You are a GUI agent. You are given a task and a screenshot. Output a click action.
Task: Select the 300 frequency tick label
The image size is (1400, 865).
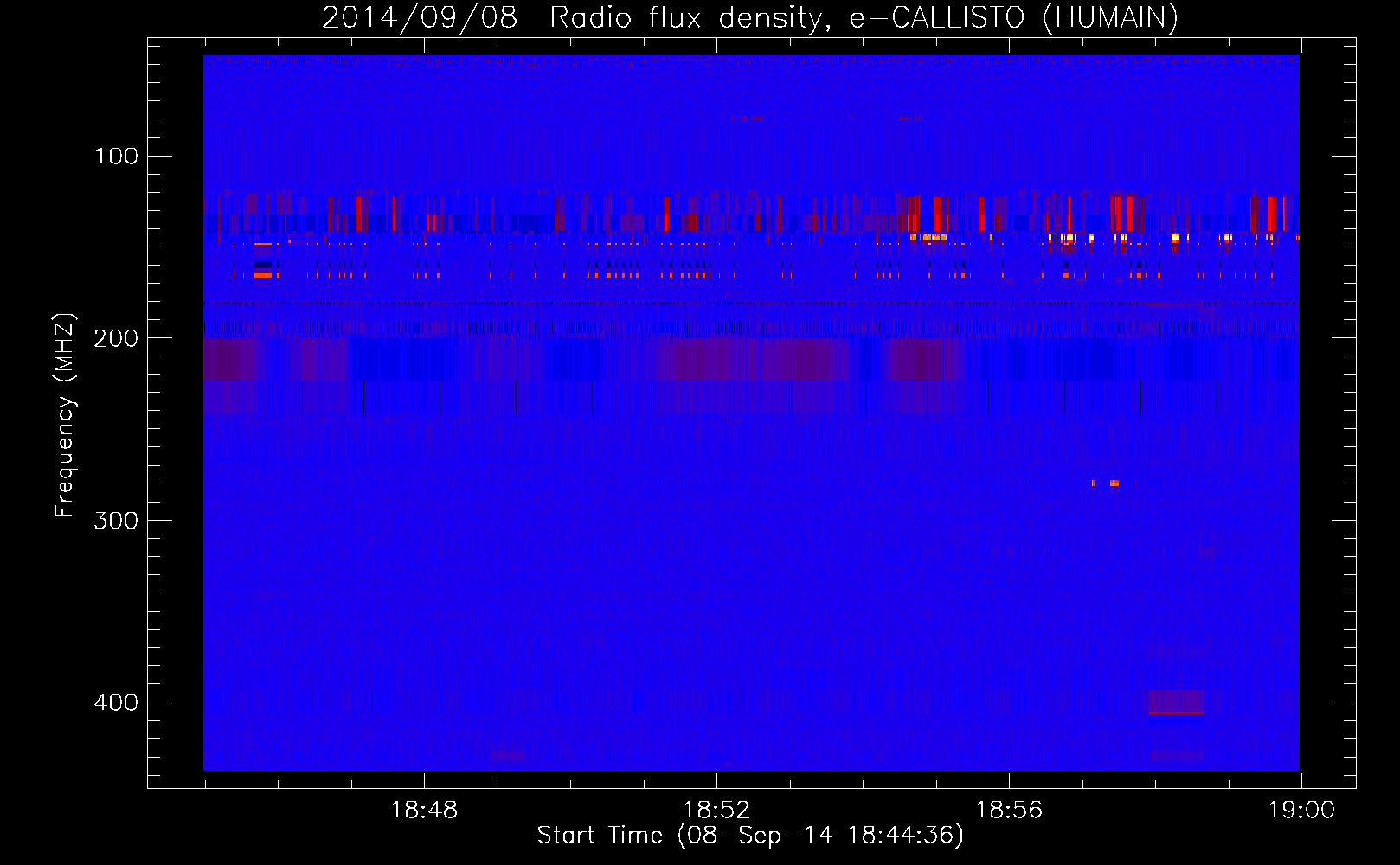117,521
